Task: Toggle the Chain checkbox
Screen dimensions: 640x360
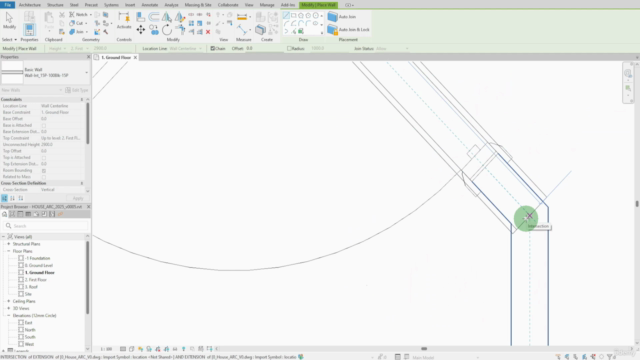Action: [x=213, y=49]
